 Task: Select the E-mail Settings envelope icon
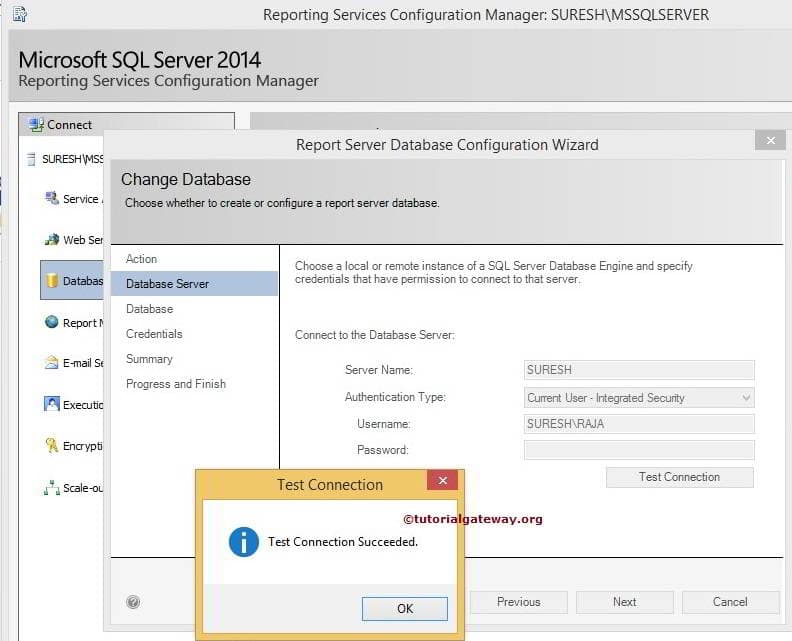(x=53, y=363)
